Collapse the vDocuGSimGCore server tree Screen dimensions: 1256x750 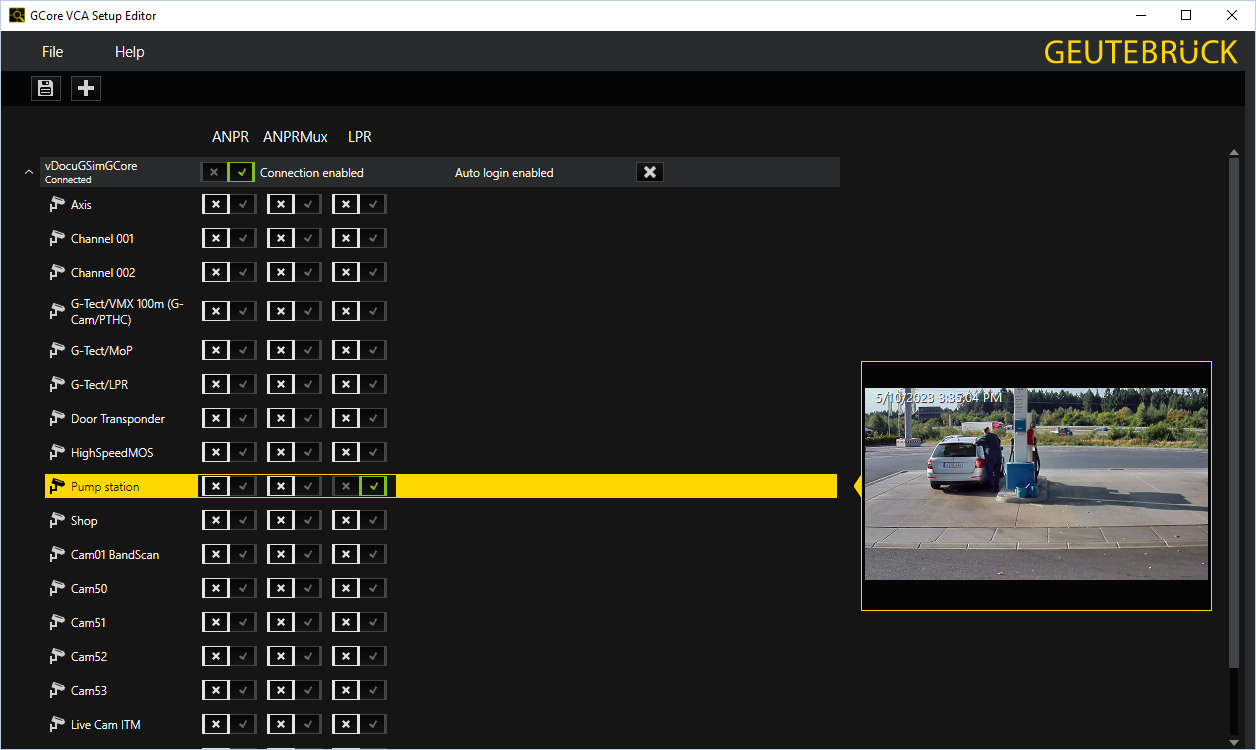(x=28, y=173)
